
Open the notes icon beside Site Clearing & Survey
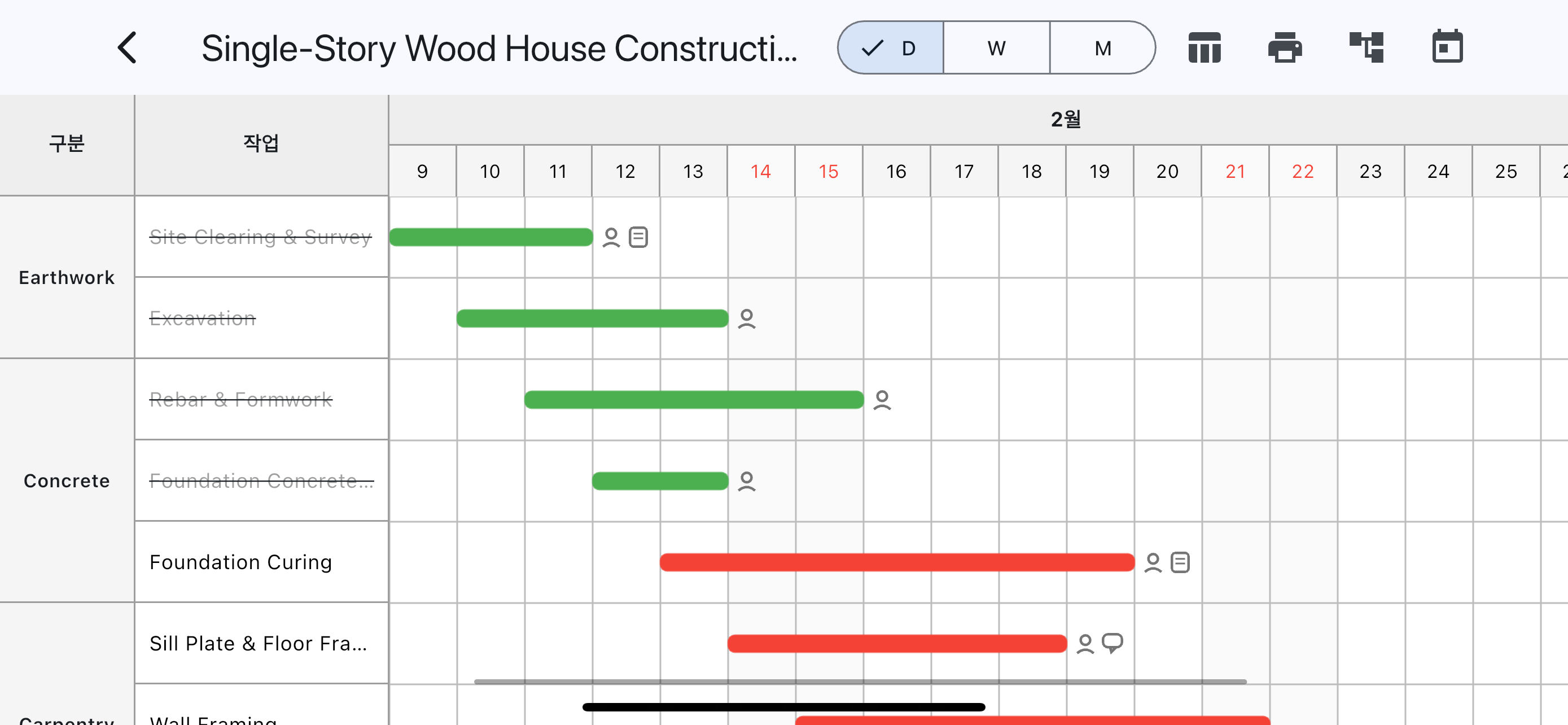(638, 237)
